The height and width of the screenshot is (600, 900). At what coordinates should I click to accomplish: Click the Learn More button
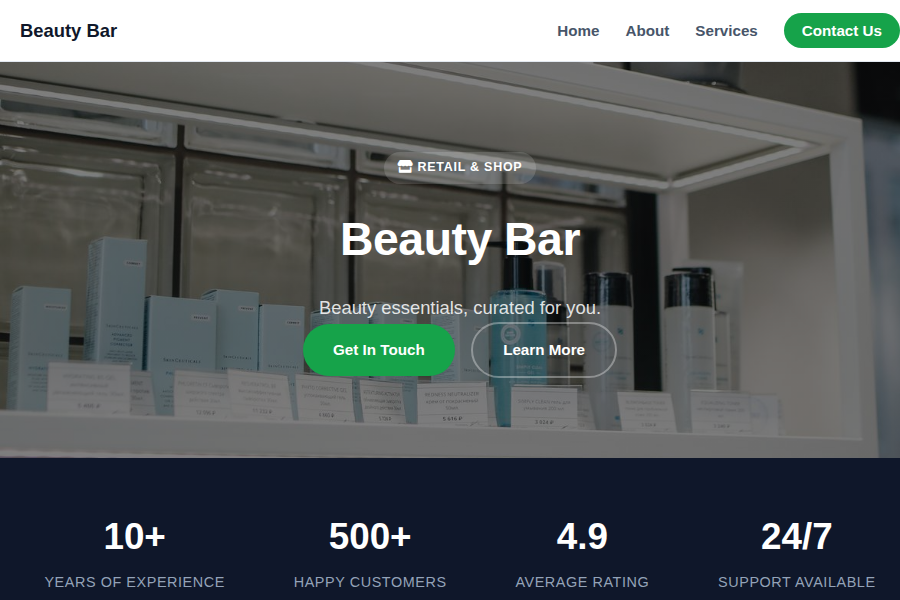[544, 350]
